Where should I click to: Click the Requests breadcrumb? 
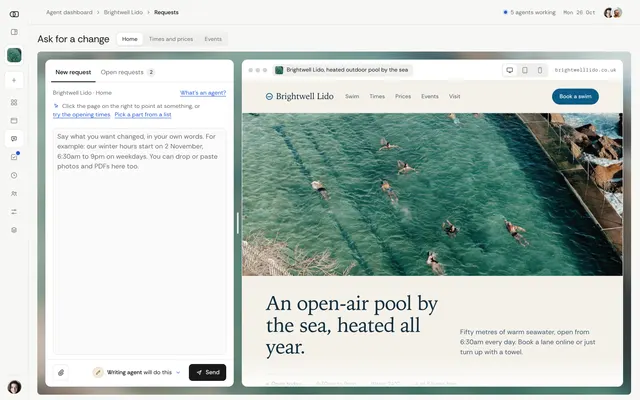[x=166, y=12]
